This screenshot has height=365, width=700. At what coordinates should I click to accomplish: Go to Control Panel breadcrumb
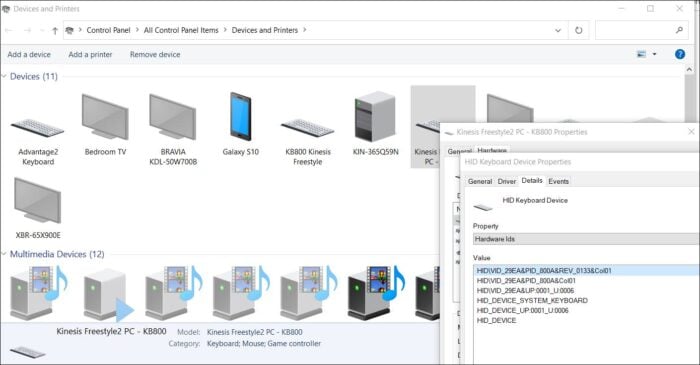pyautogui.click(x=108, y=30)
